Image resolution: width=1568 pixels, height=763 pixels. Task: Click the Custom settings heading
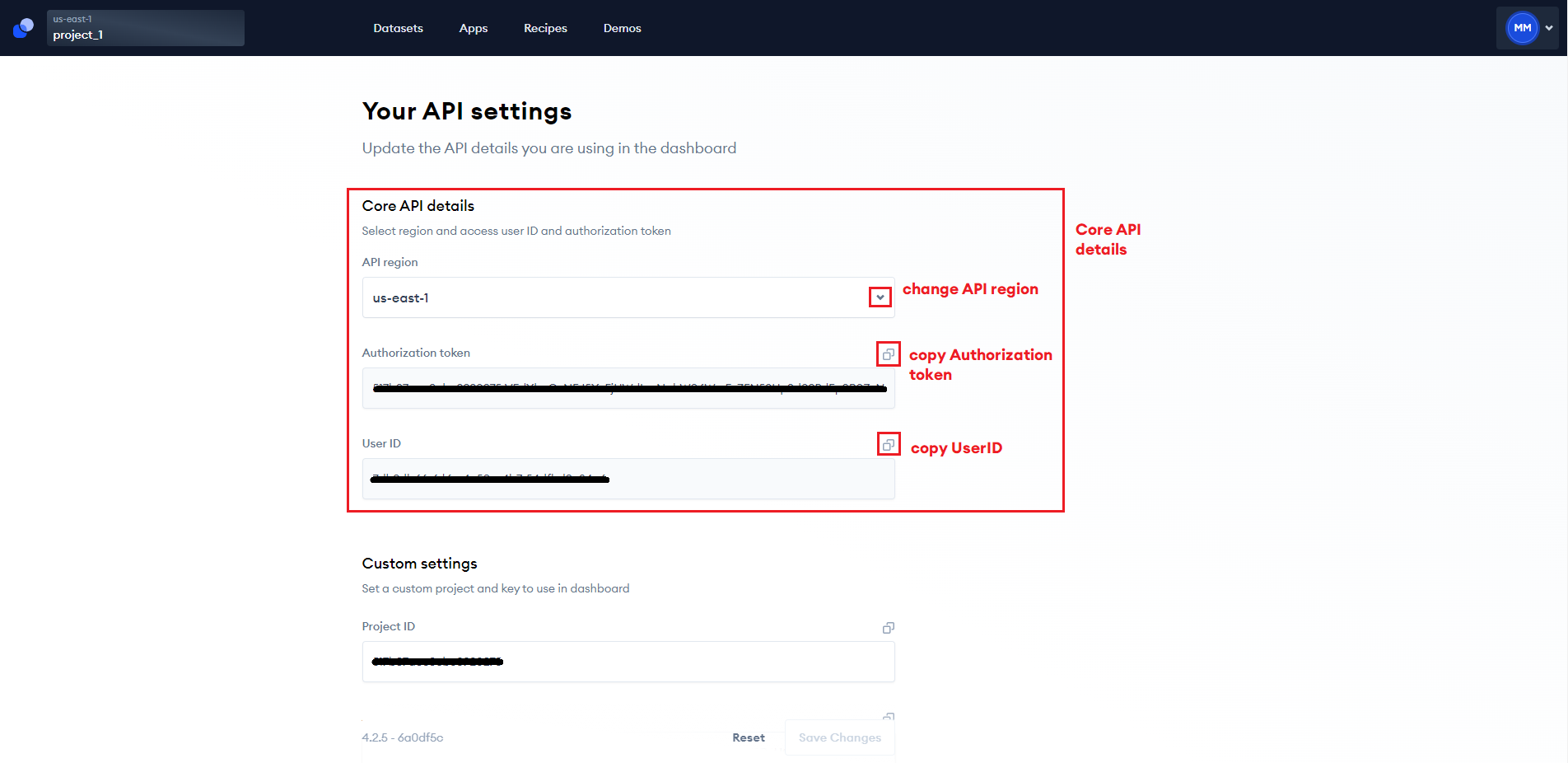click(420, 564)
